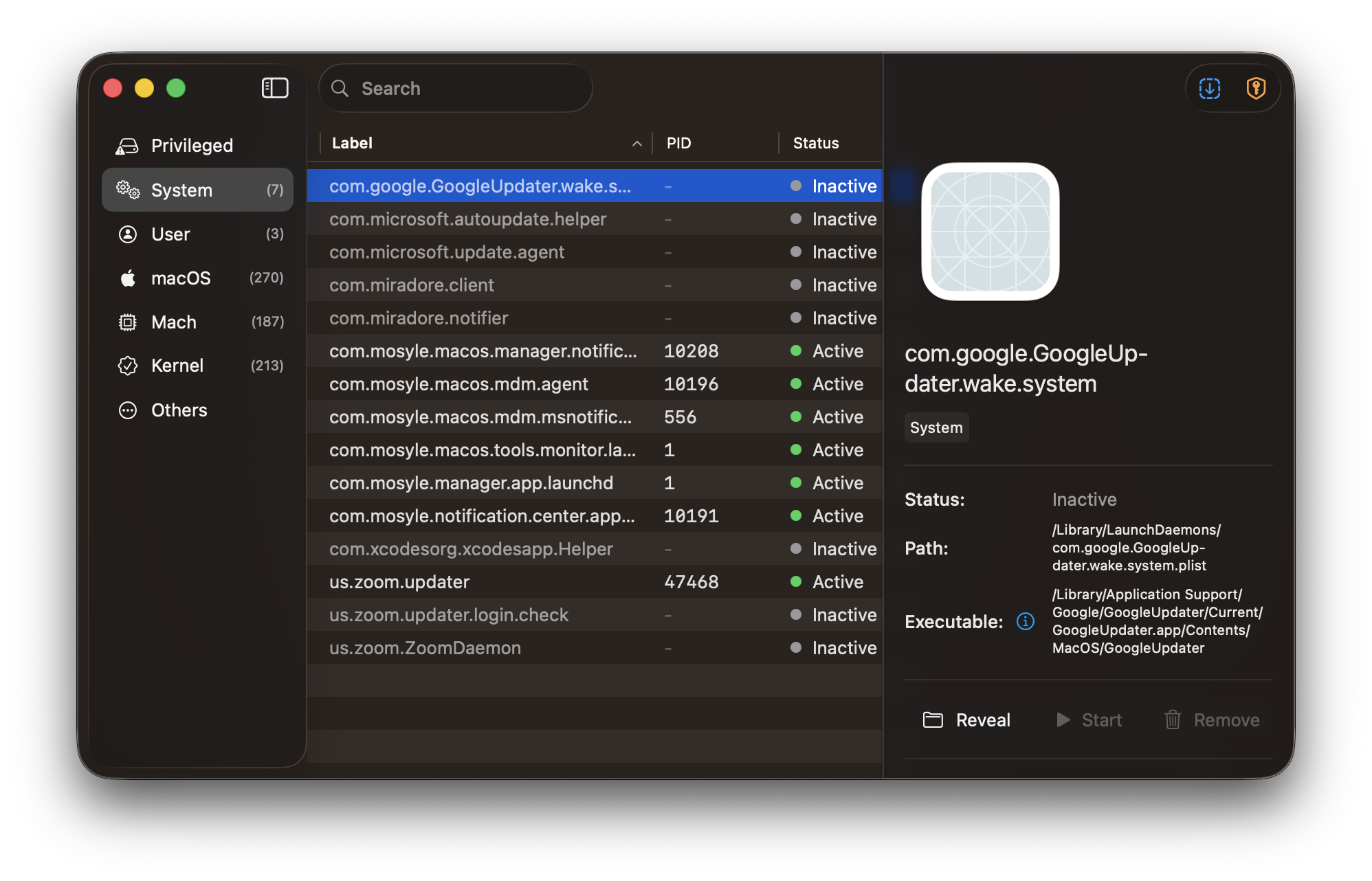1372x881 pixels.
Task: Click the Apple logo icon beside macOS
Action: click(127, 278)
